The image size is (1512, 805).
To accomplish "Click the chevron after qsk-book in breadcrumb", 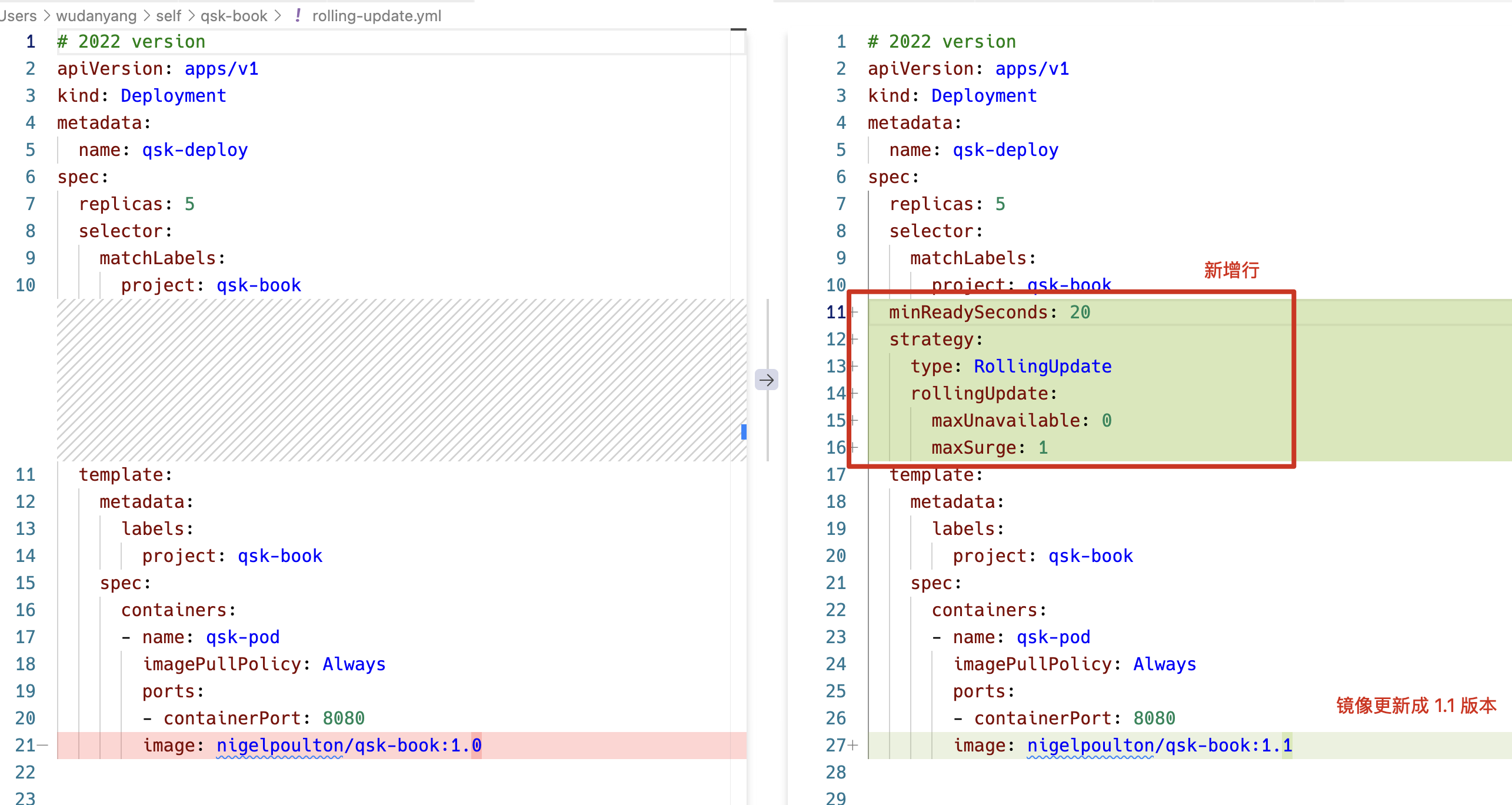I will point(278,15).
